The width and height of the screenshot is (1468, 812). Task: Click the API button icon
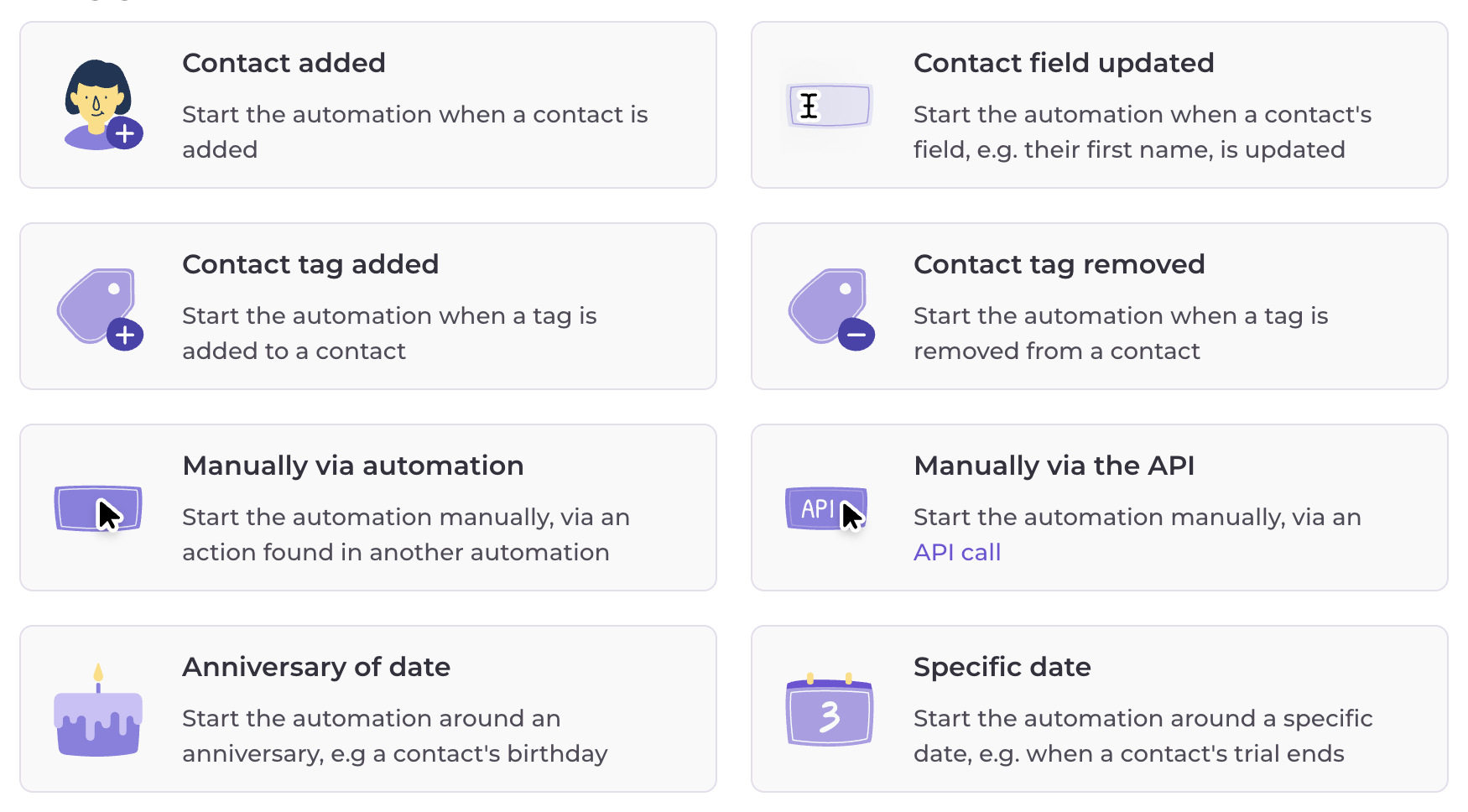coord(826,508)
